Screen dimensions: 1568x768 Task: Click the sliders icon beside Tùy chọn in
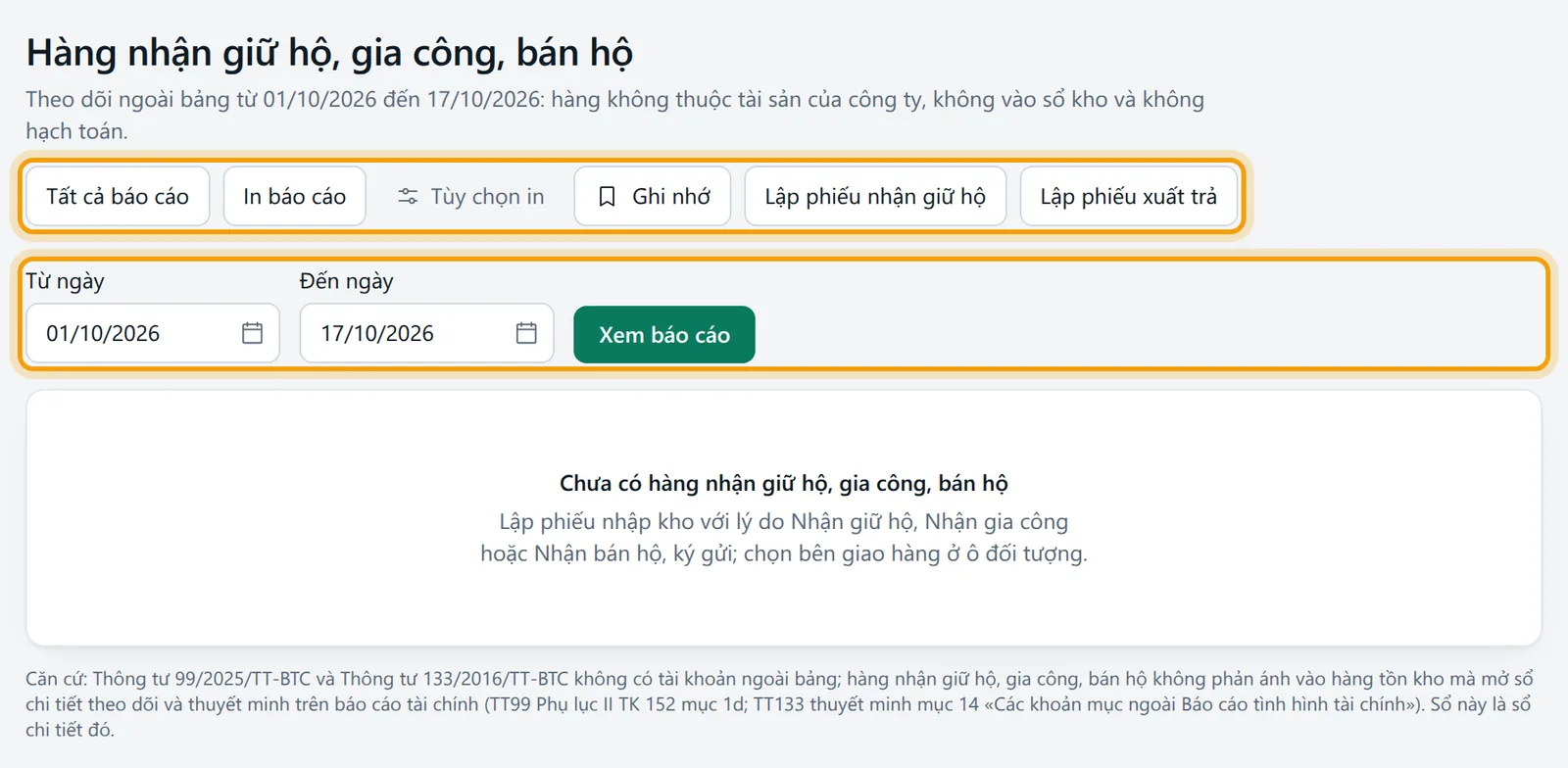point(408,197)
